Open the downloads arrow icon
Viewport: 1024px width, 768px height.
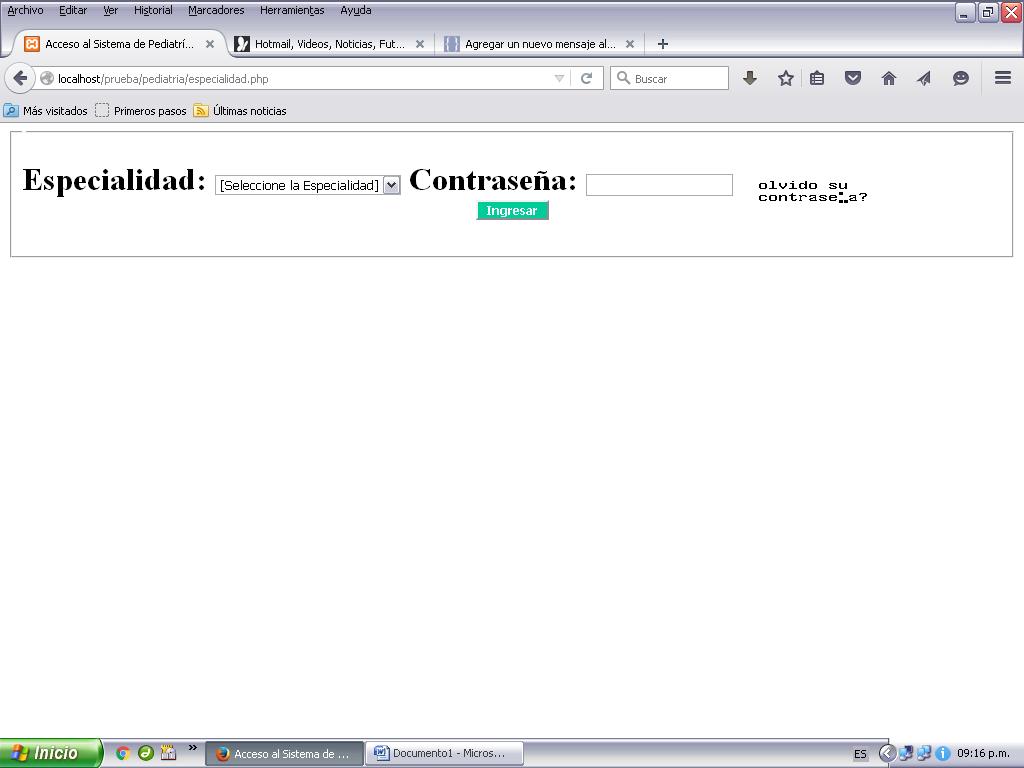pyautogui.click(x=750, y=78)
